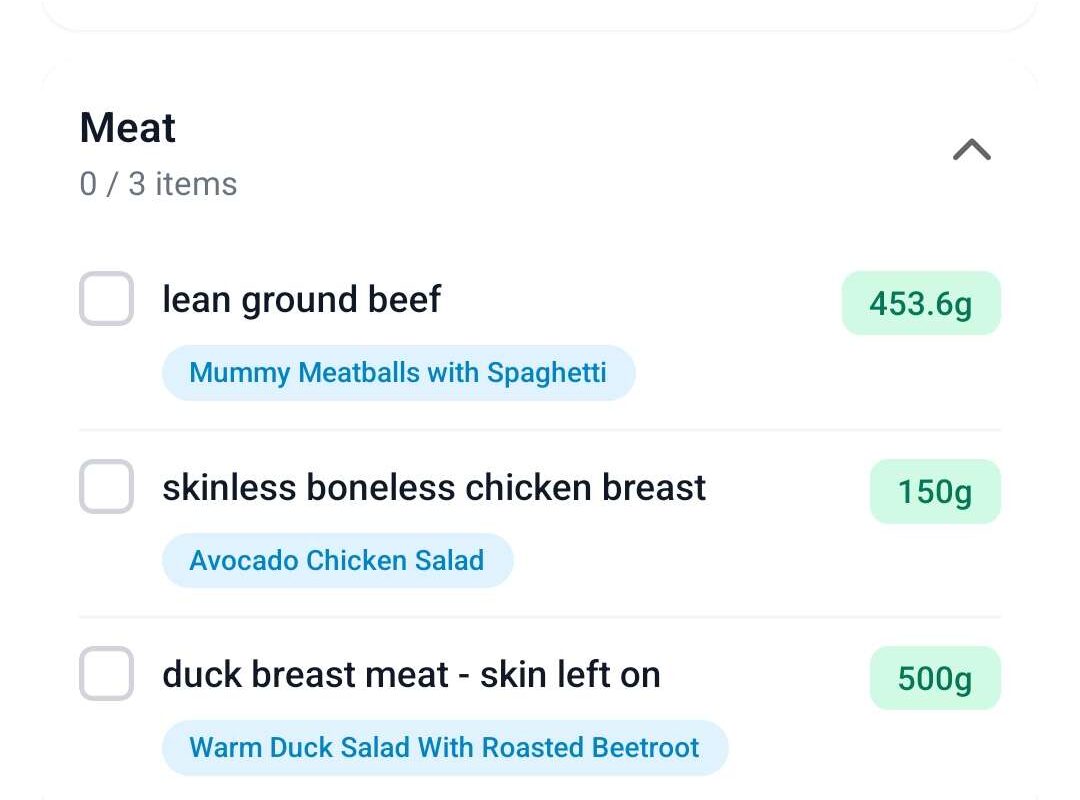Viewport: 1080px width, 800px height.
Task: Open Warm Duck Salad With Roasted Beetroot tag
Action: (x=444, y=748)
